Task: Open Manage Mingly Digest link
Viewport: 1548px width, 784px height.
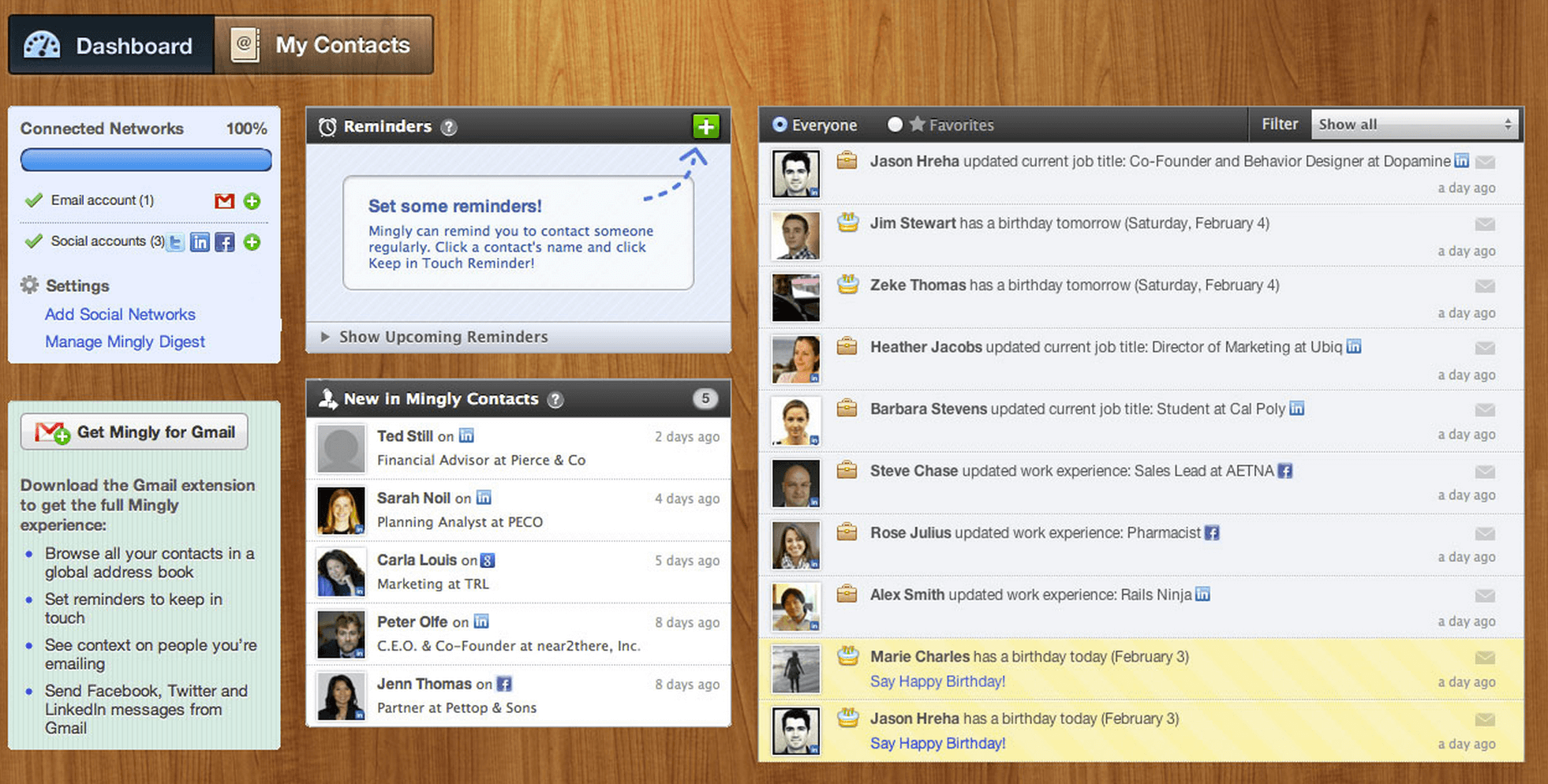Action: pyautogui.click(x=125, y=342)
